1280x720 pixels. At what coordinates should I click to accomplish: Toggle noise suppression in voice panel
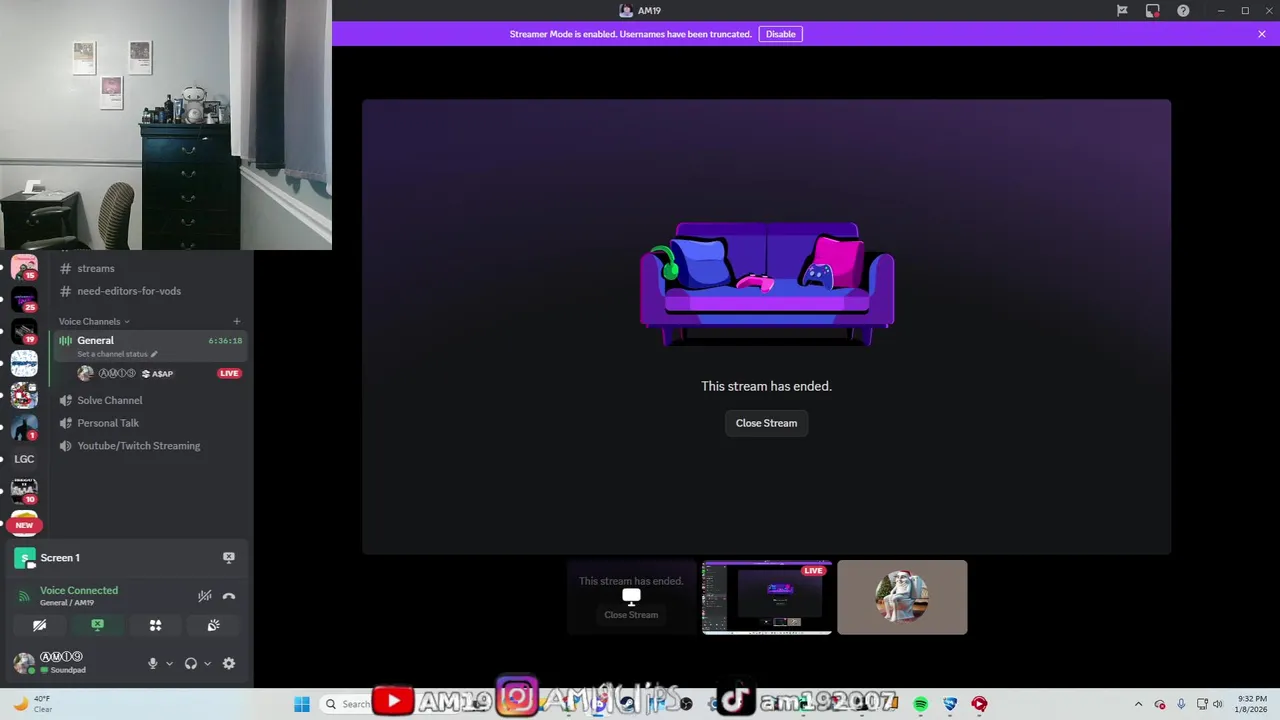205,596
